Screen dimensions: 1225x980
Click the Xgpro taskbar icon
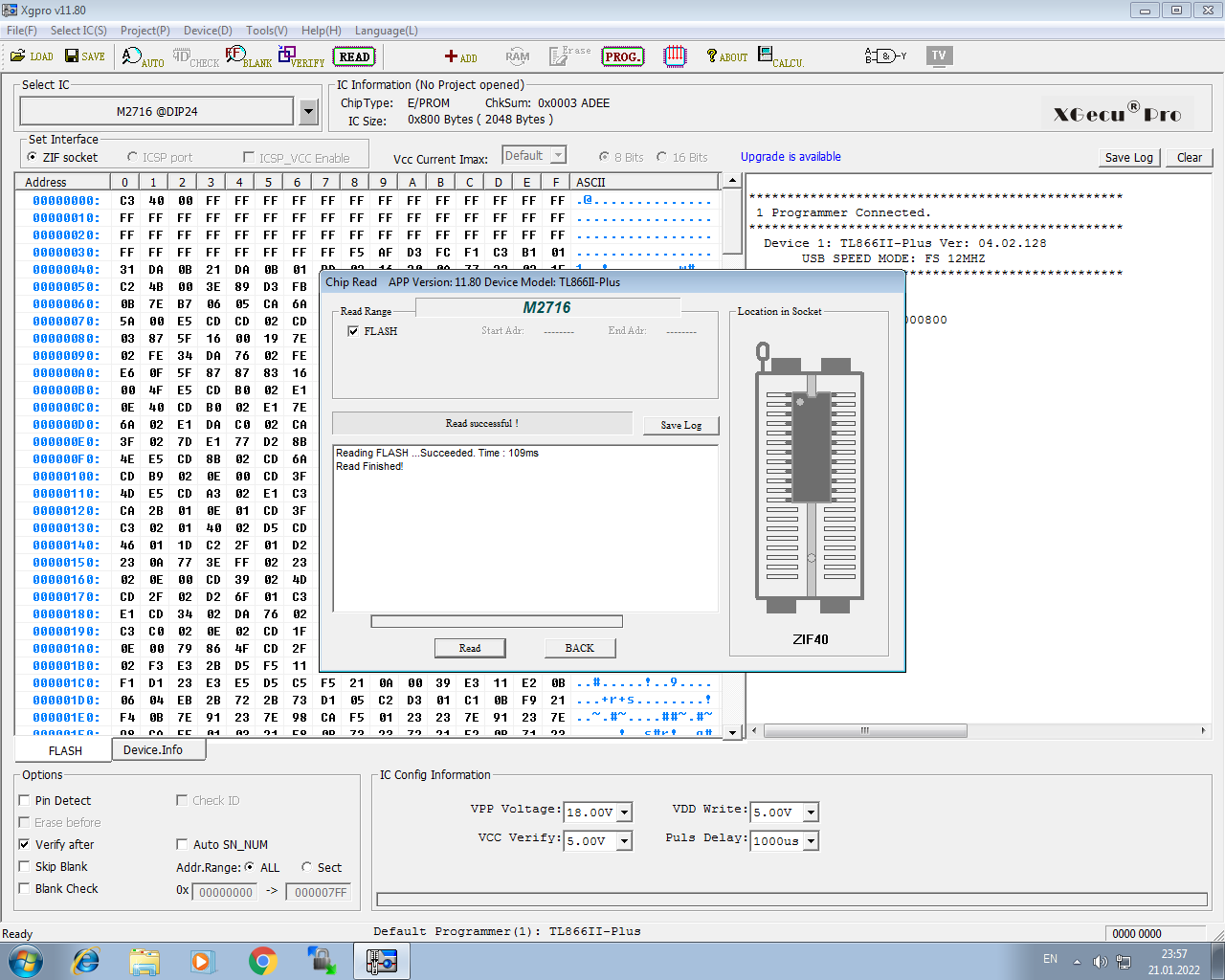tap(381, 961)
